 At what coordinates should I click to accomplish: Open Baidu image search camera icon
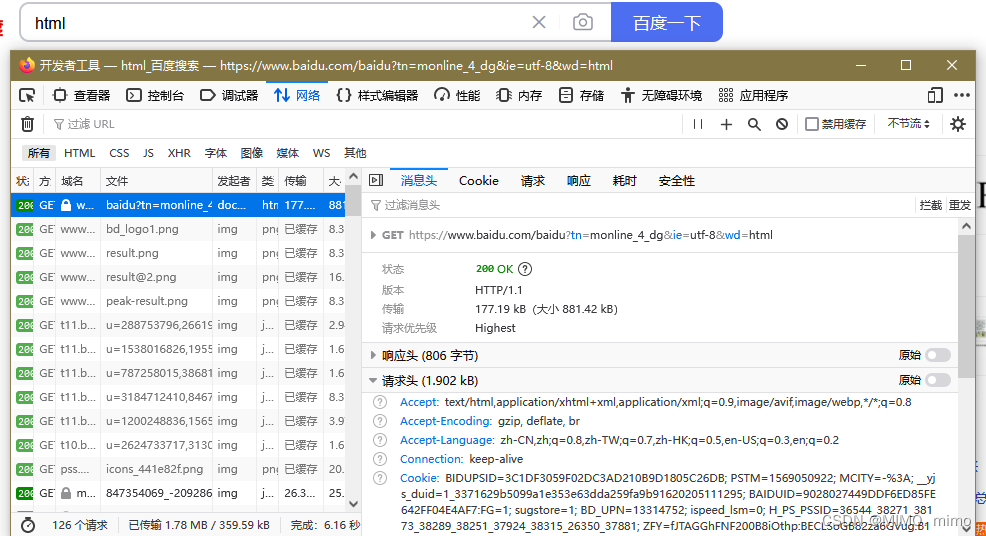pyautogui.click(x=582, y=23)
